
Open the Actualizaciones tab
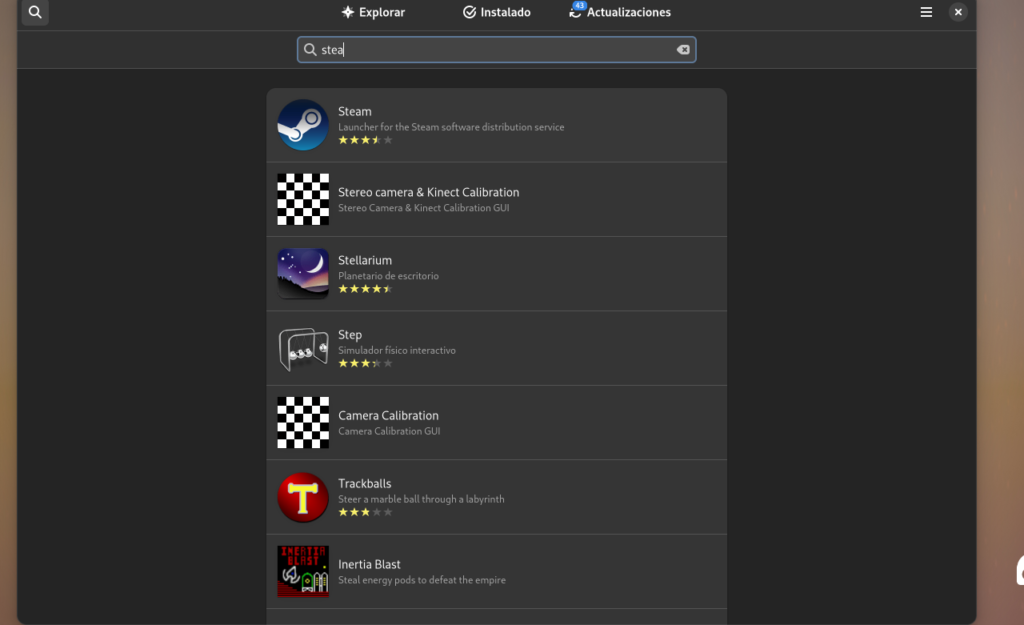619,12
